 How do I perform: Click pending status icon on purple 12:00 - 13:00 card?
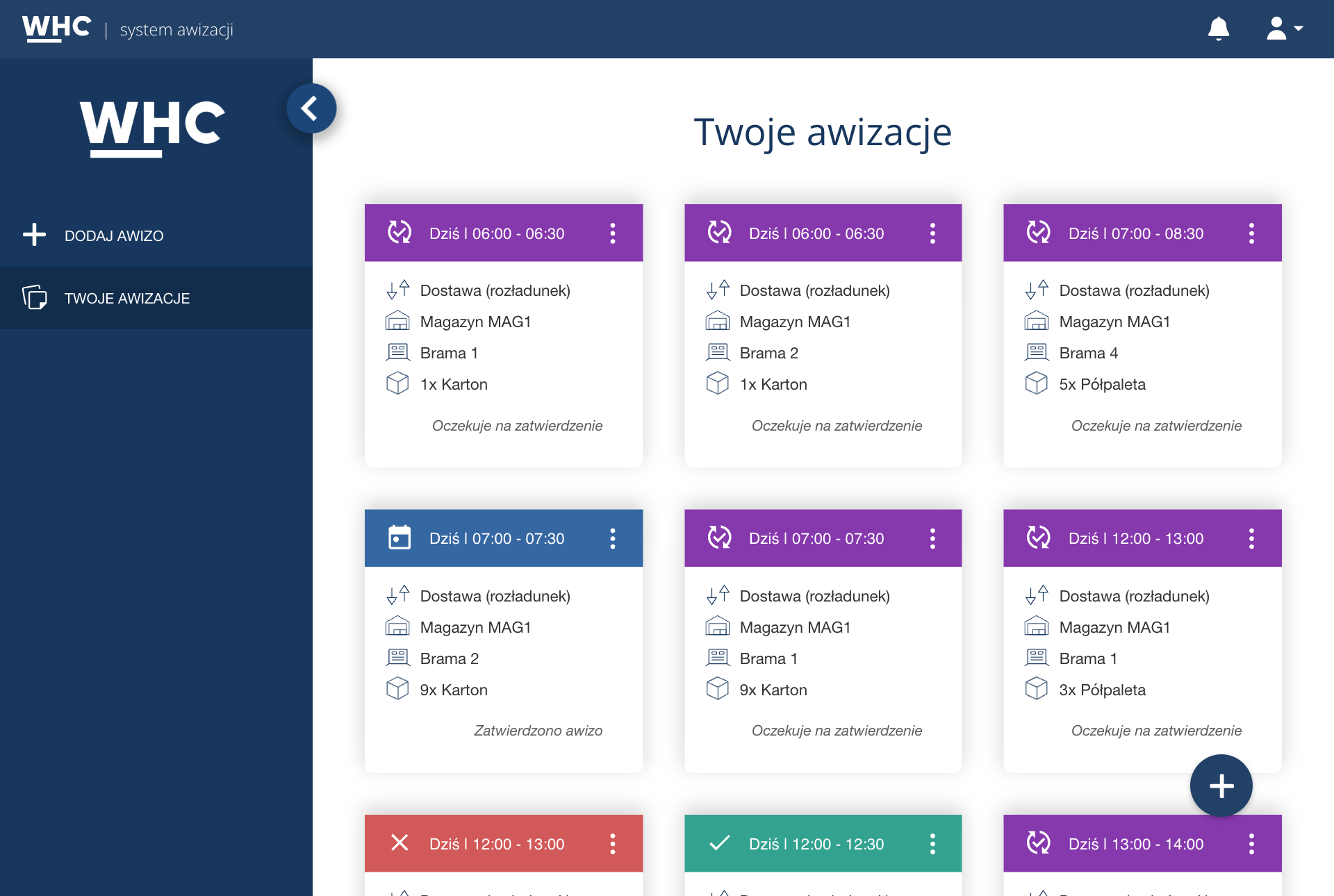tap(1039, 538)
